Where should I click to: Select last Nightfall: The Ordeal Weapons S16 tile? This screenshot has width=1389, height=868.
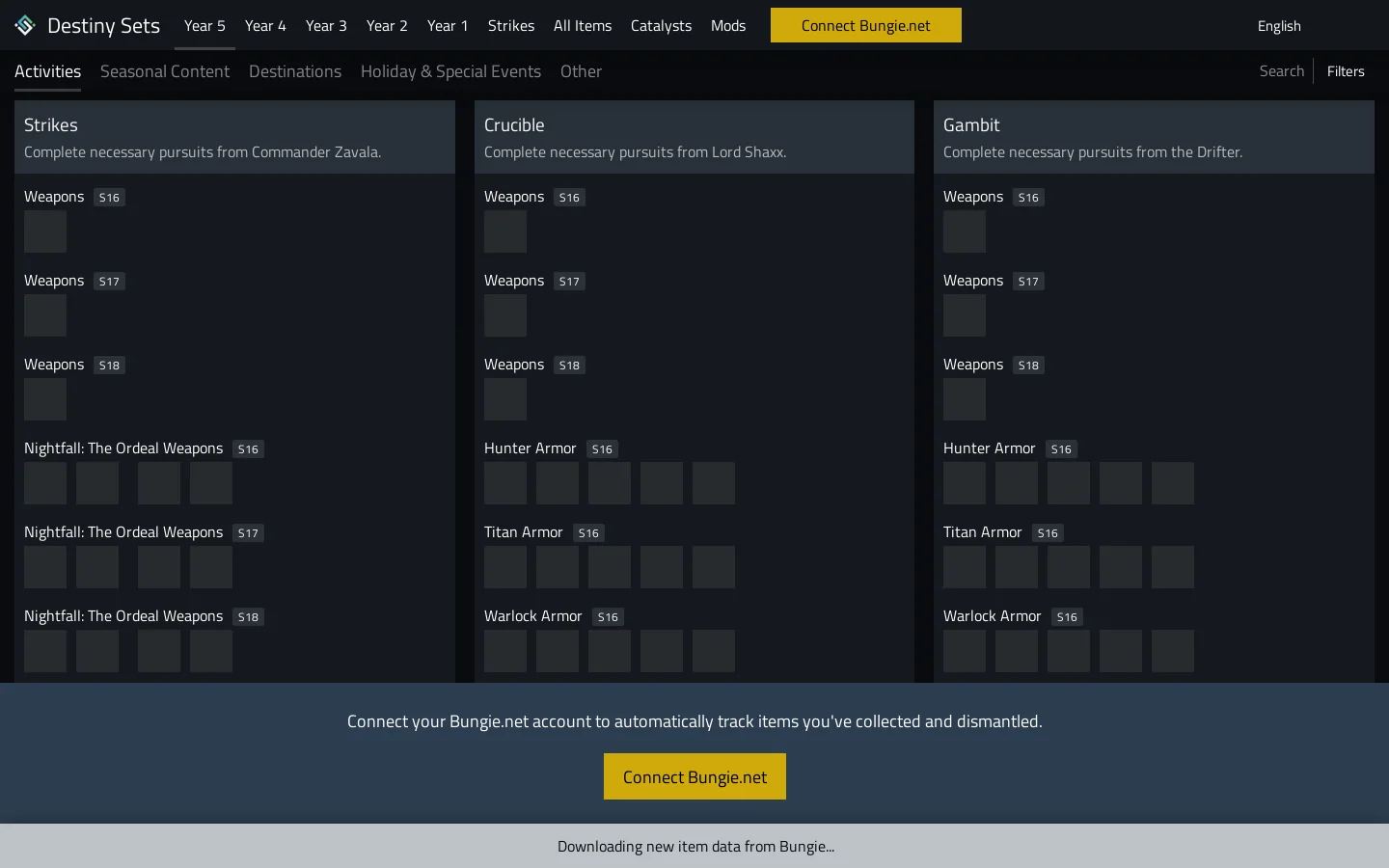(x=211, y=483)
